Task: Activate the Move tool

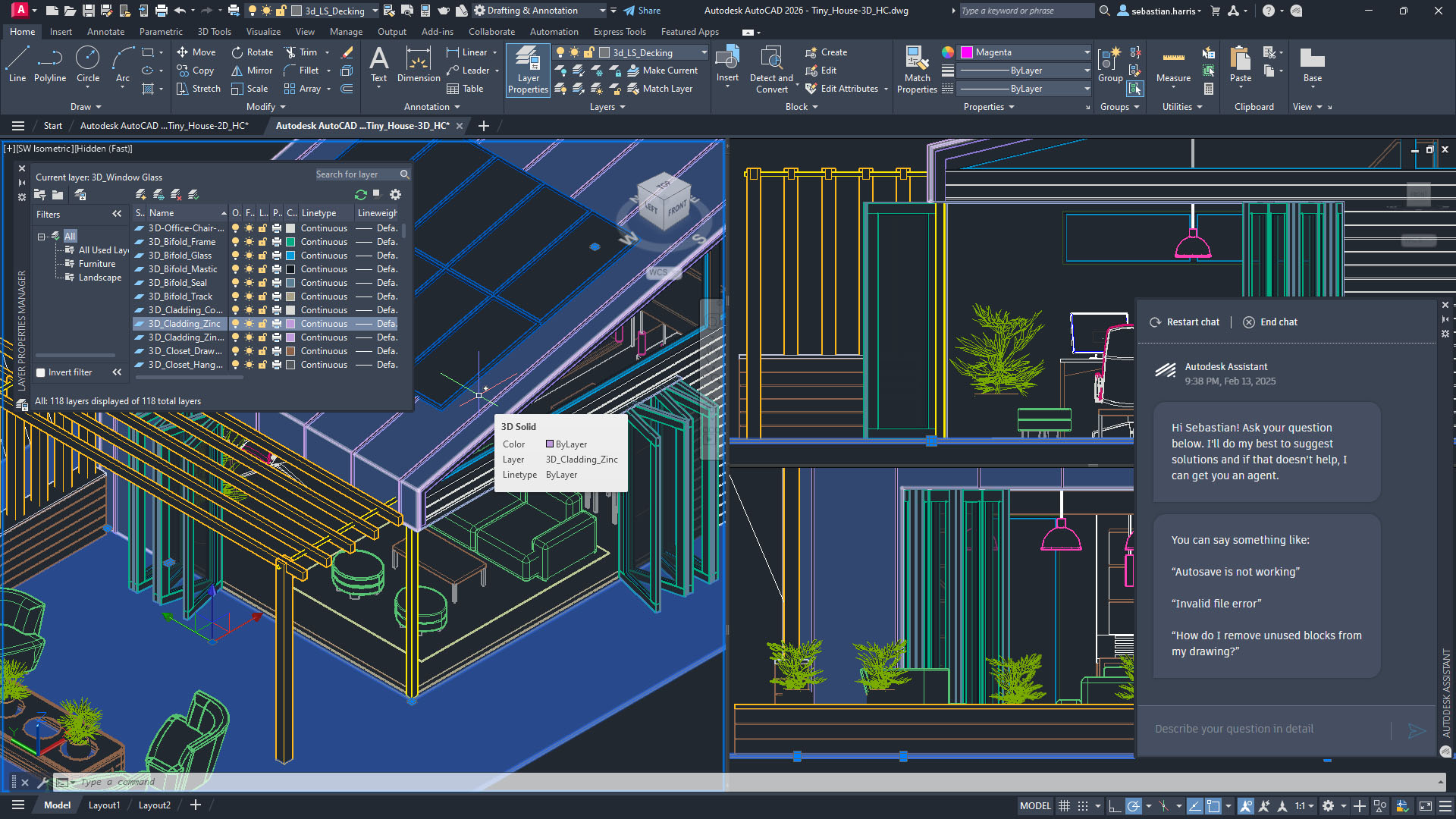Action: click(x=196, y=52)
